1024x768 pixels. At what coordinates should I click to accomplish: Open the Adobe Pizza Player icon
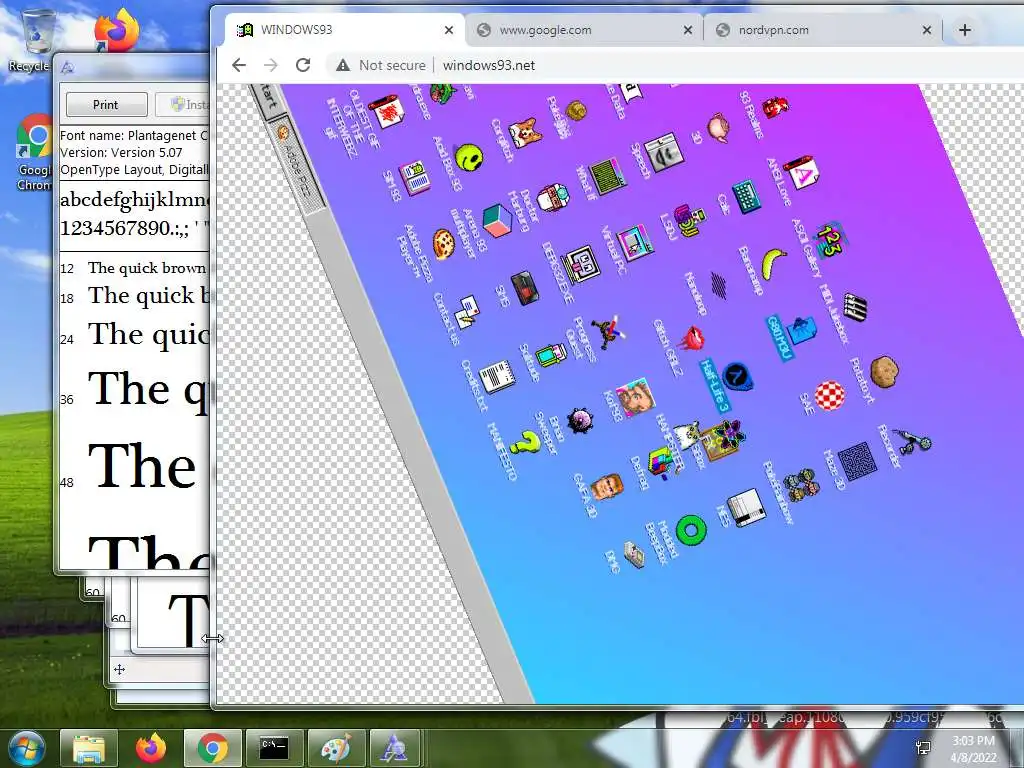pyautogui.click(x=443, y=244)
